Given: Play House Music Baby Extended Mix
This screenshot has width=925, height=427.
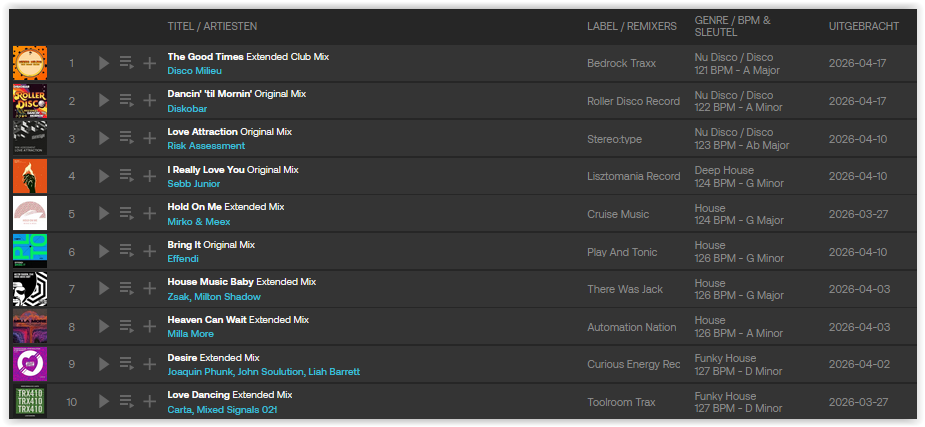Looking at the screenshot, I should pyautogui.click(x=104, y=289).
